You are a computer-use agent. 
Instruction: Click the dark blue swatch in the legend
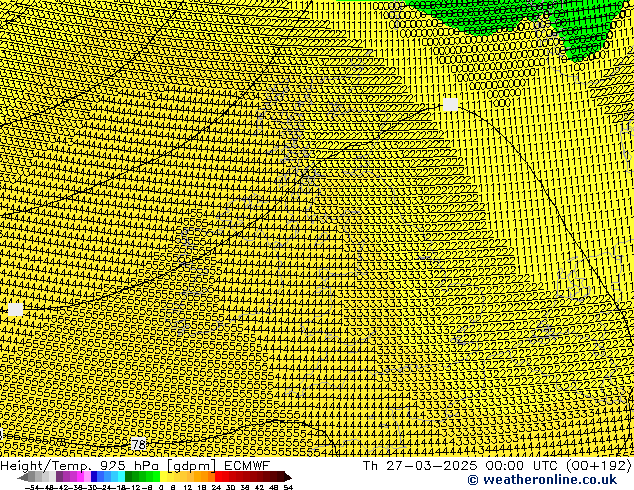94,476
